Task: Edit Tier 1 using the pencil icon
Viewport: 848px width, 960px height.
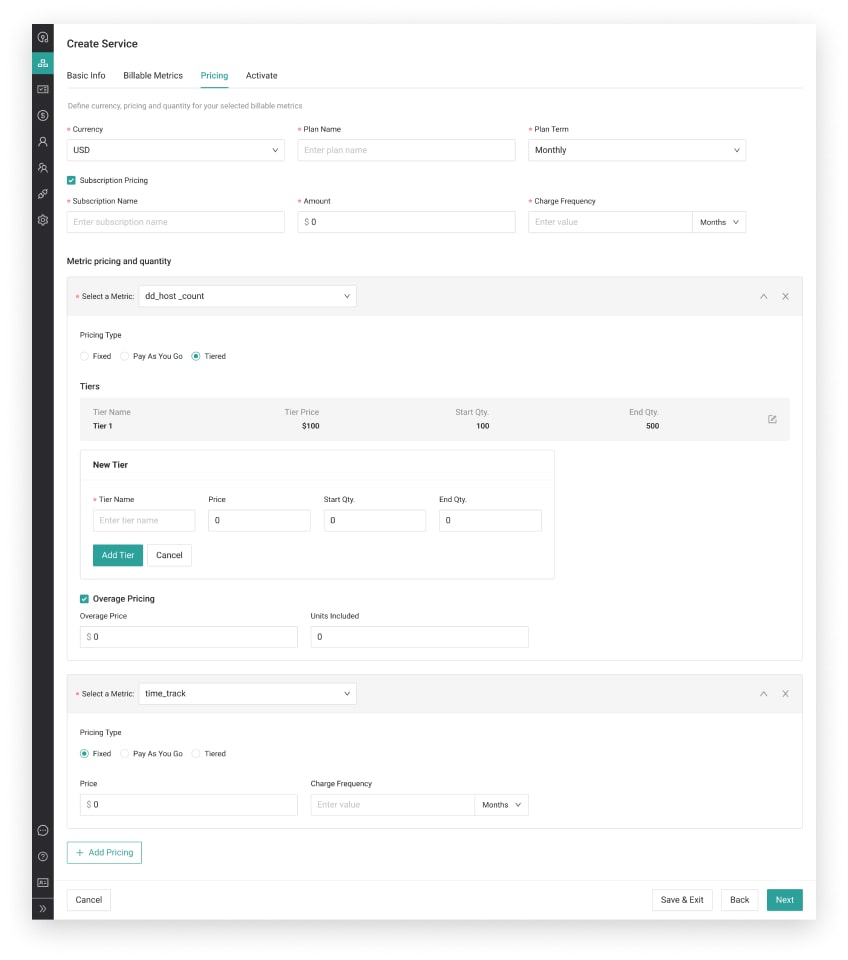Action: pyautogui.click(x=772, y=419)
